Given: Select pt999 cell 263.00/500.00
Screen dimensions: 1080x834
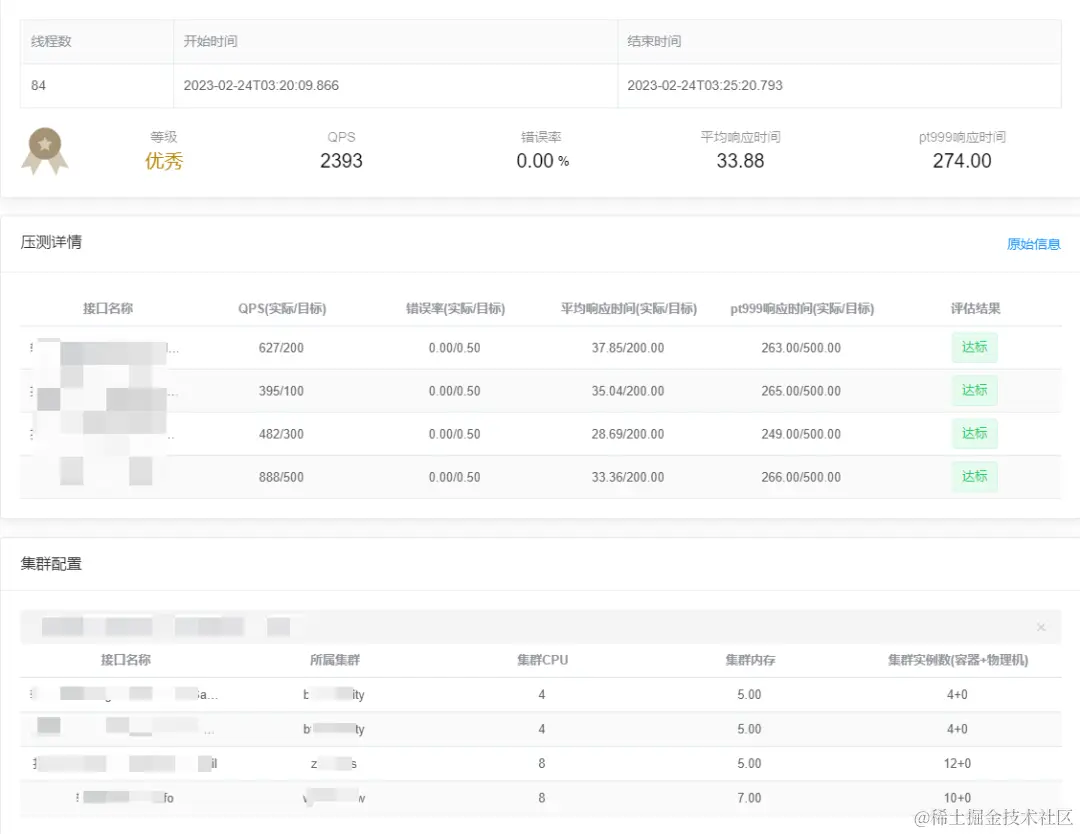Looking at the screenshot, I should click(x=801, y=348).
